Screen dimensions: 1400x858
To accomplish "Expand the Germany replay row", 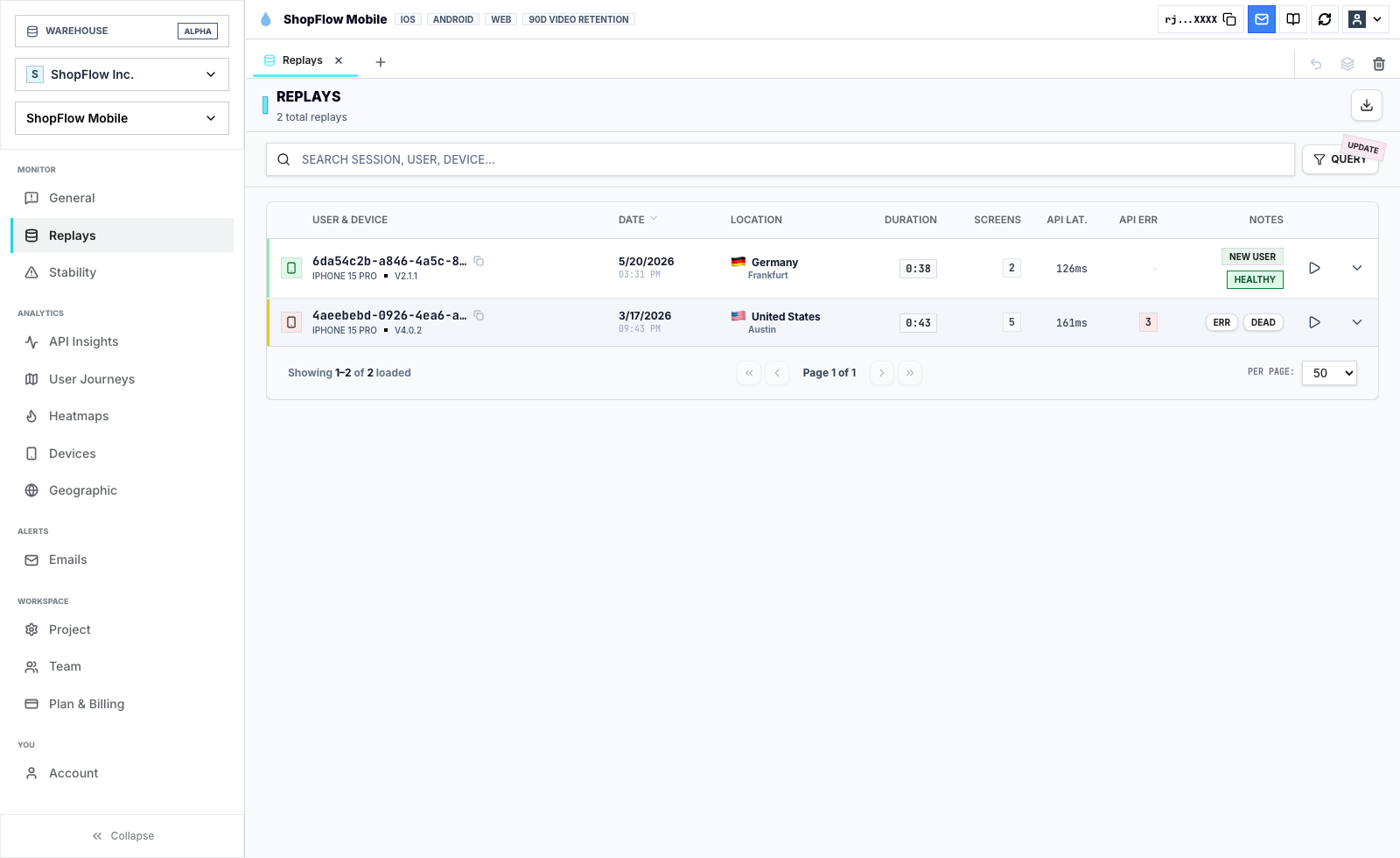I will tap(1357, 268).
